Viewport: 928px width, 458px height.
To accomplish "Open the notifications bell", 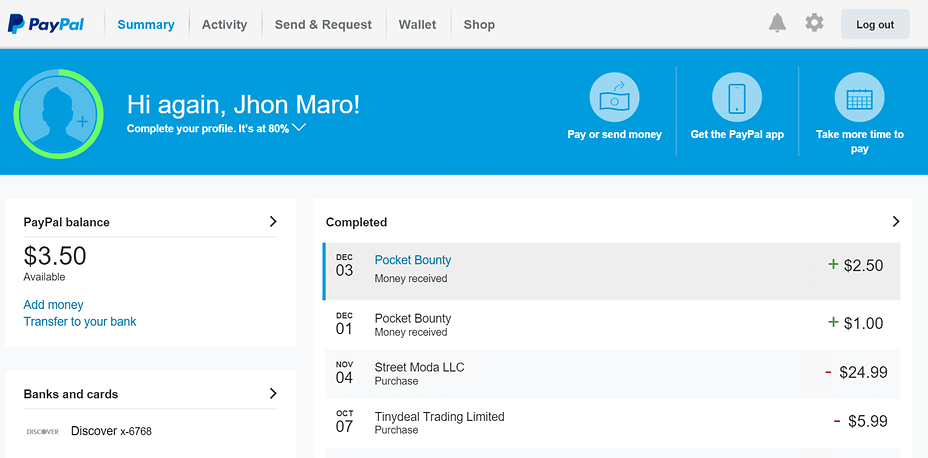I will (x=777, y=24).
